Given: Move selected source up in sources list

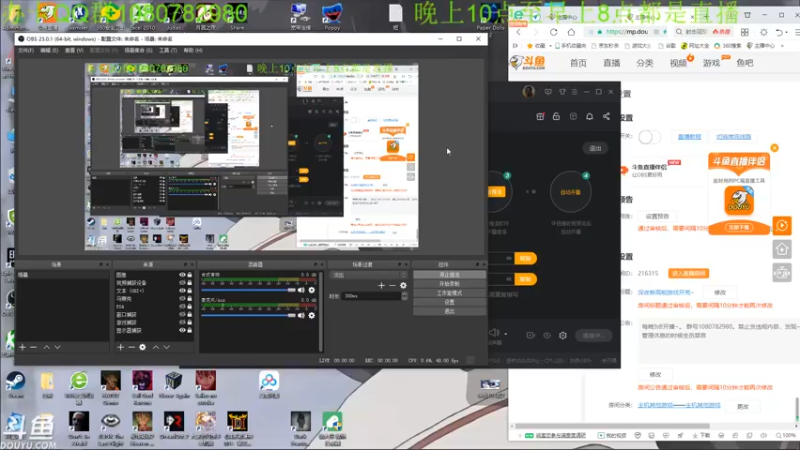Looking at the screenshot, I should (156, 347).
